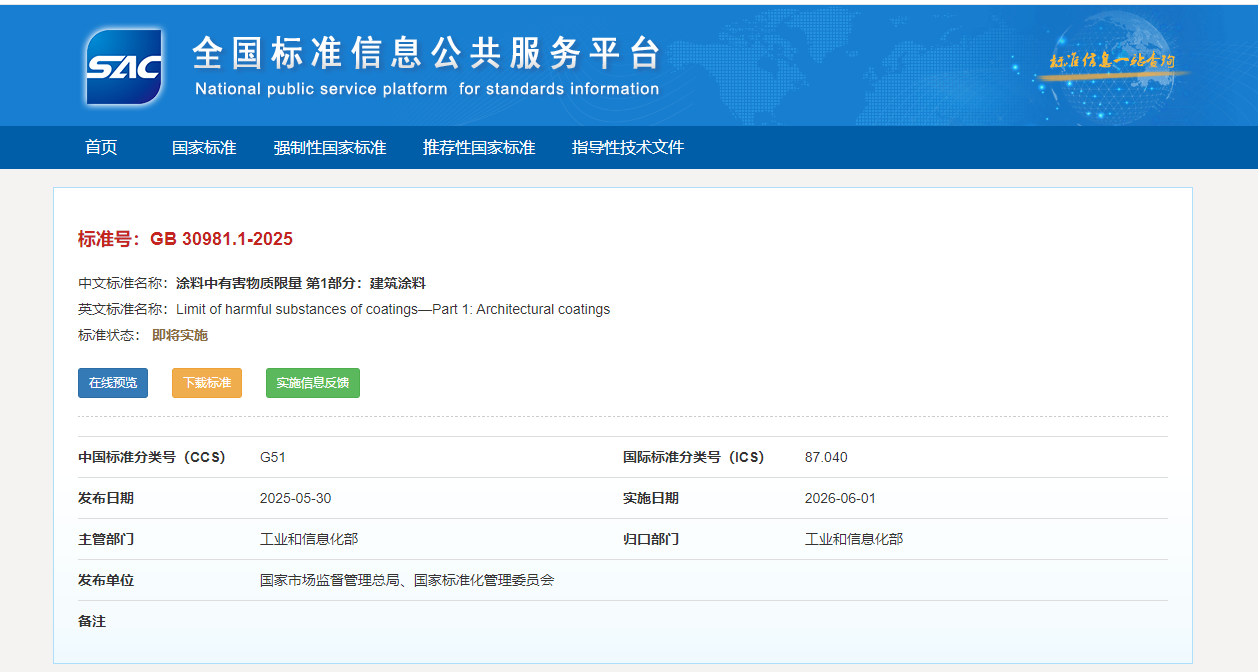
Task: Click the 中文标准名称 label
Action: point(123,283)
